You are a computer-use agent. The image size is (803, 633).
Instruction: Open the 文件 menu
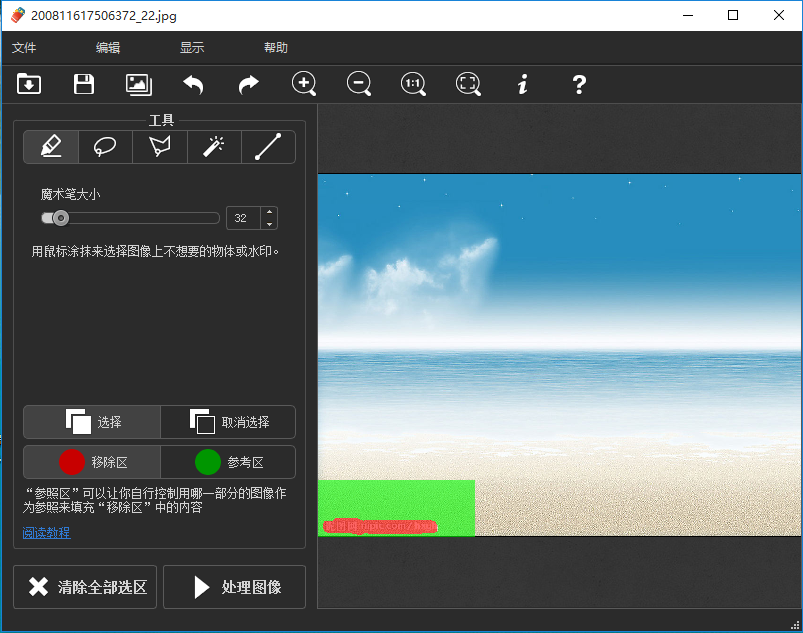pyautogui.click(x=24, y=48)
